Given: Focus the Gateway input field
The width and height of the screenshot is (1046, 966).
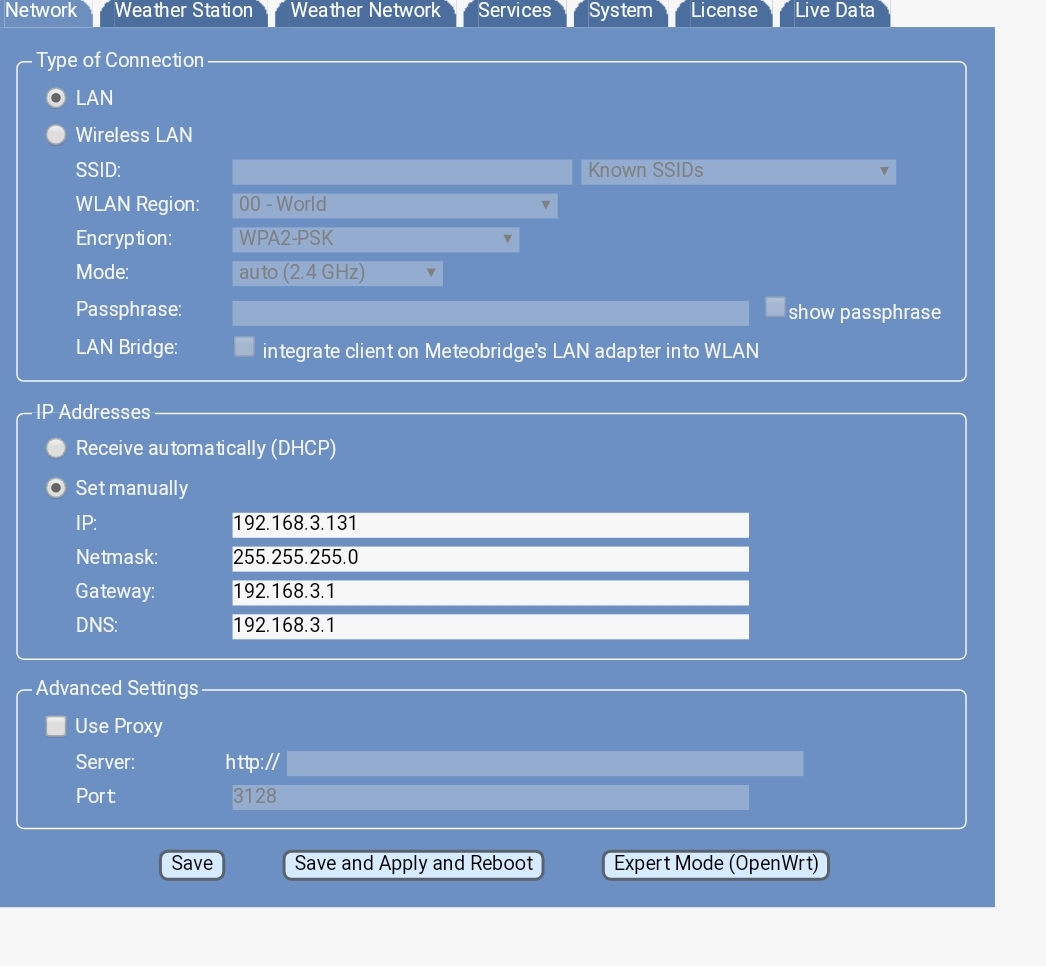Looking at the screenshot, I should [x=490, y=592].
